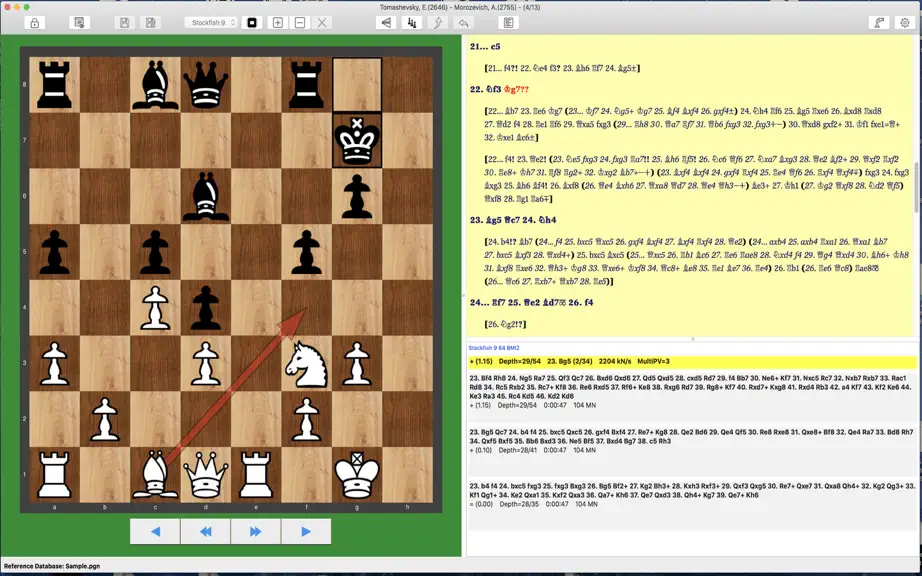Click the yellow engine status bar showing Depth=29/54
This screenshot has height=576, width=922.
[693, 361]
